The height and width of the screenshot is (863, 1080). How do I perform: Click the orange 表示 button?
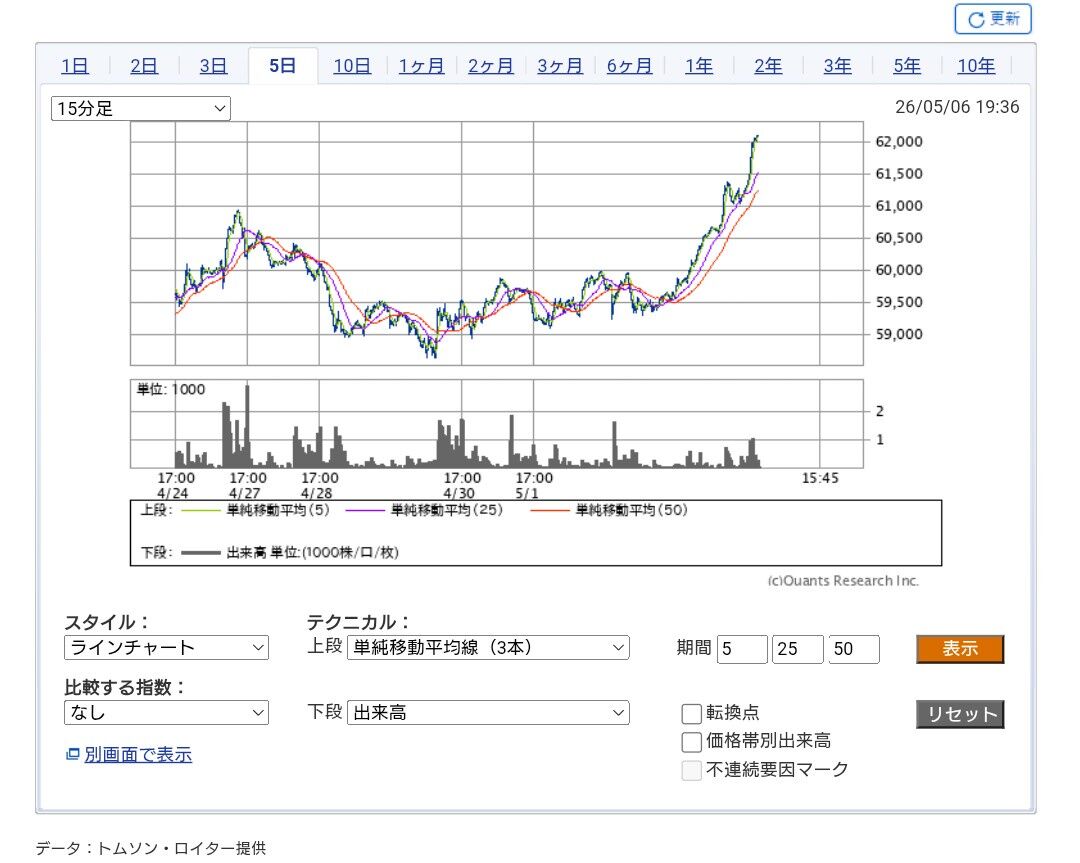960,649
